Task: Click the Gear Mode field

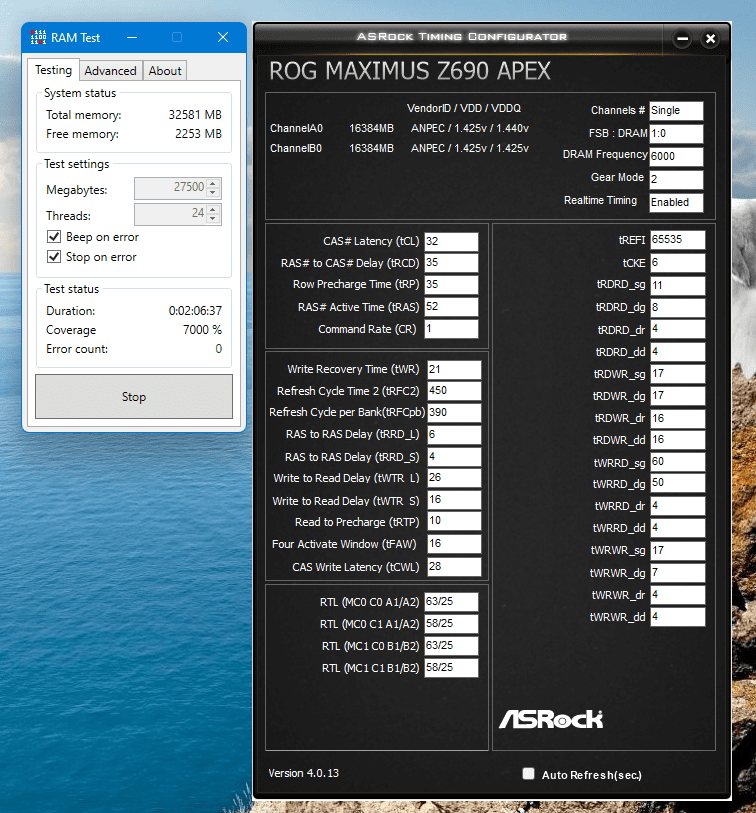Action: pos(677,179)
